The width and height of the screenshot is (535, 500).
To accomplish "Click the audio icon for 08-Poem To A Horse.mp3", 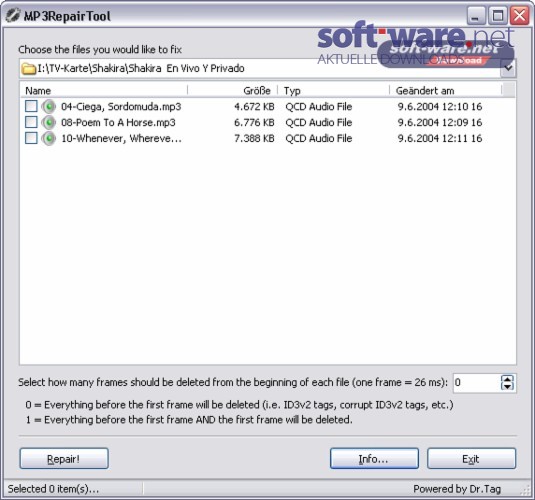I will [x=48, y=122].
